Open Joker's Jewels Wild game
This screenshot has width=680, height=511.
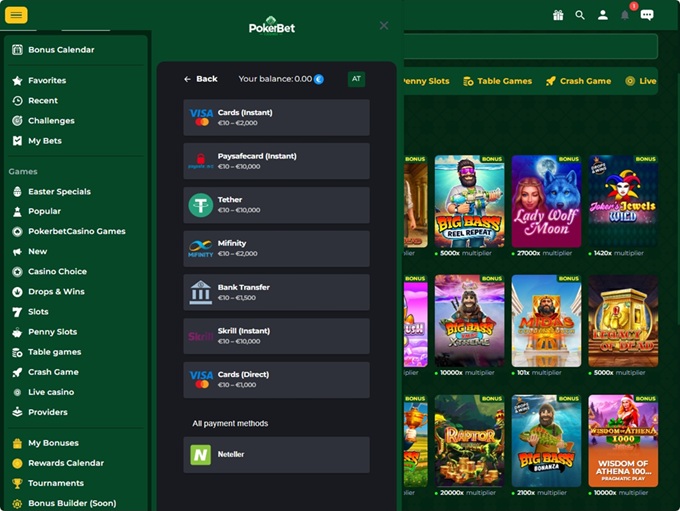pos(623,201)
